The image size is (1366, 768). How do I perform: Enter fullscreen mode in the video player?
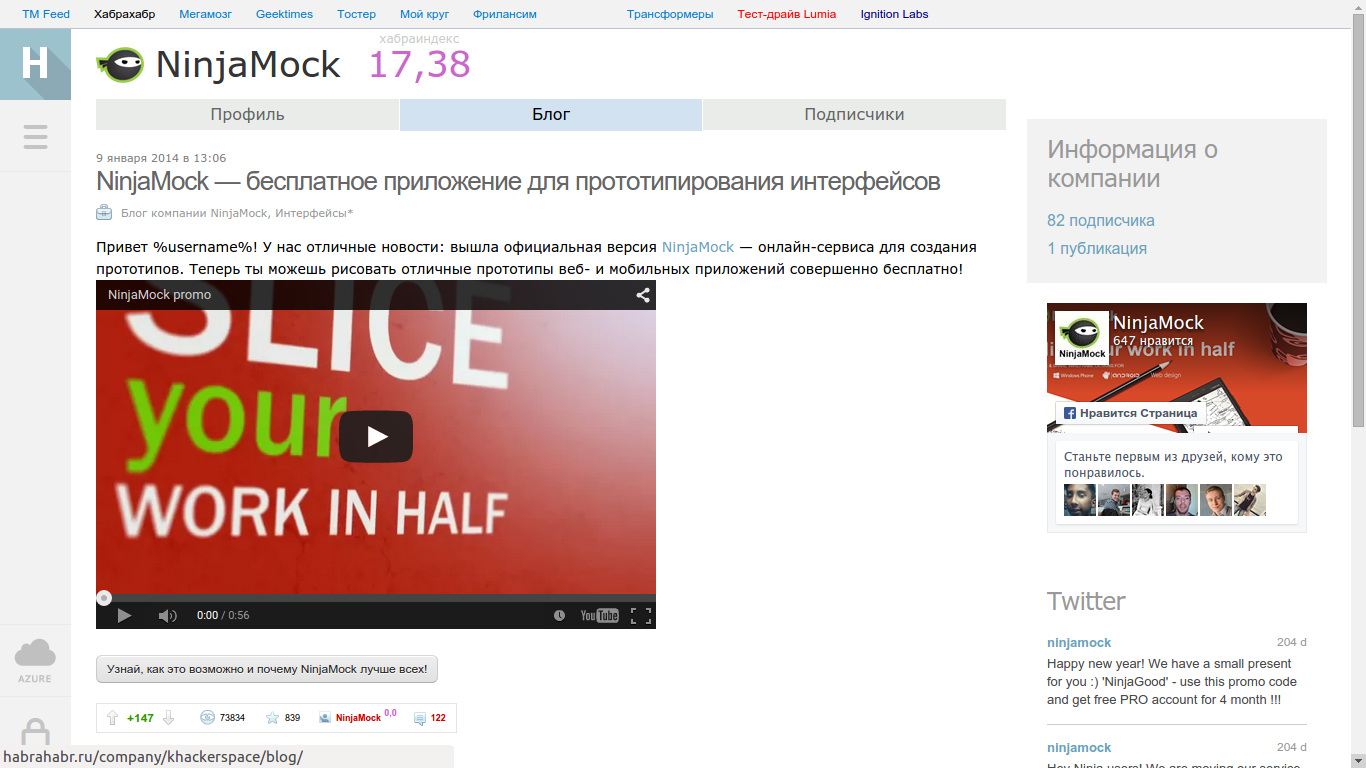[x=641, y=615]
